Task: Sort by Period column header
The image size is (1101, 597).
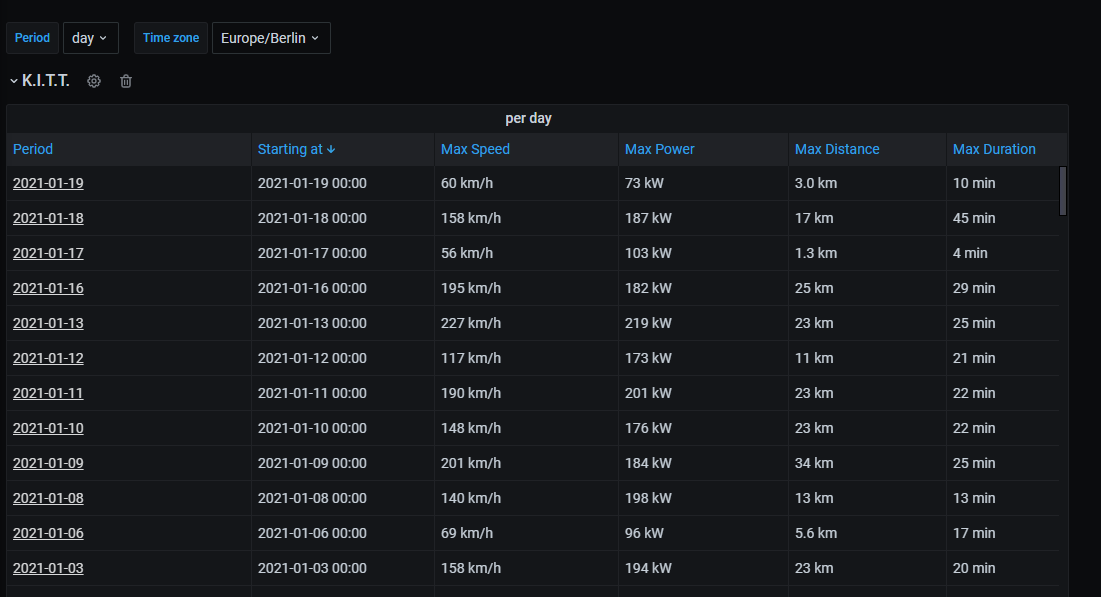Action: point(33,149)
